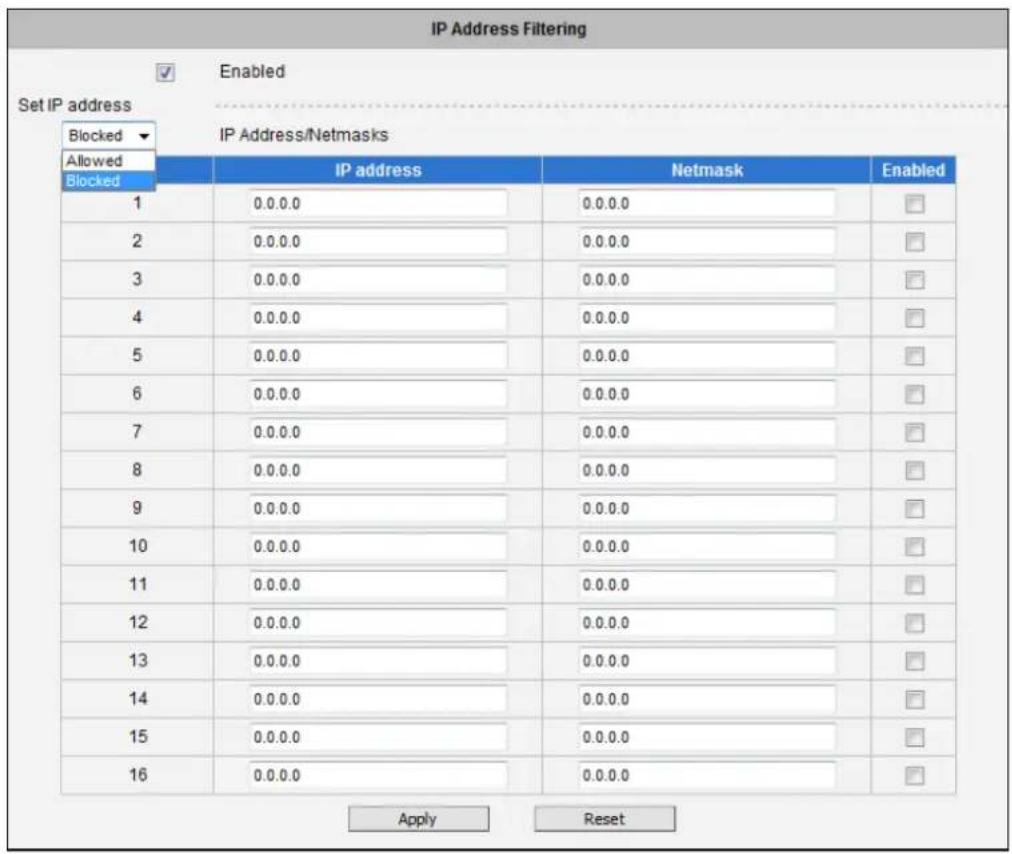Image resolution: width=1012 pixels, height=854 pixels.
Task: Tick the Enabled checkbox for row 2
Action: (x=914, y=242)
